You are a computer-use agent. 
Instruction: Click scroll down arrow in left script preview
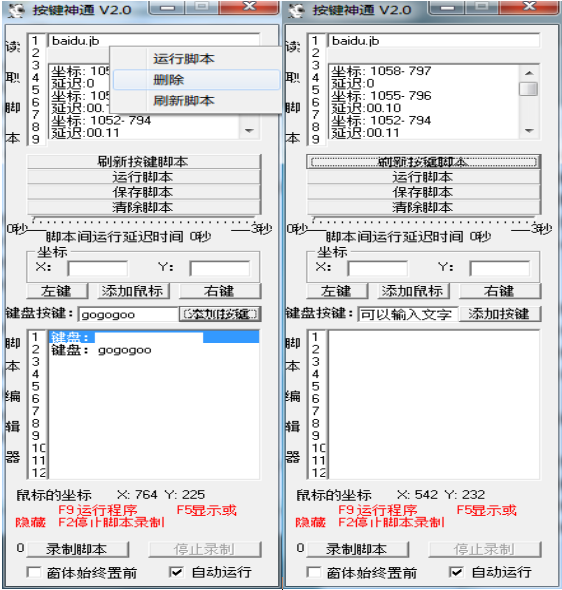coord(249,131)
